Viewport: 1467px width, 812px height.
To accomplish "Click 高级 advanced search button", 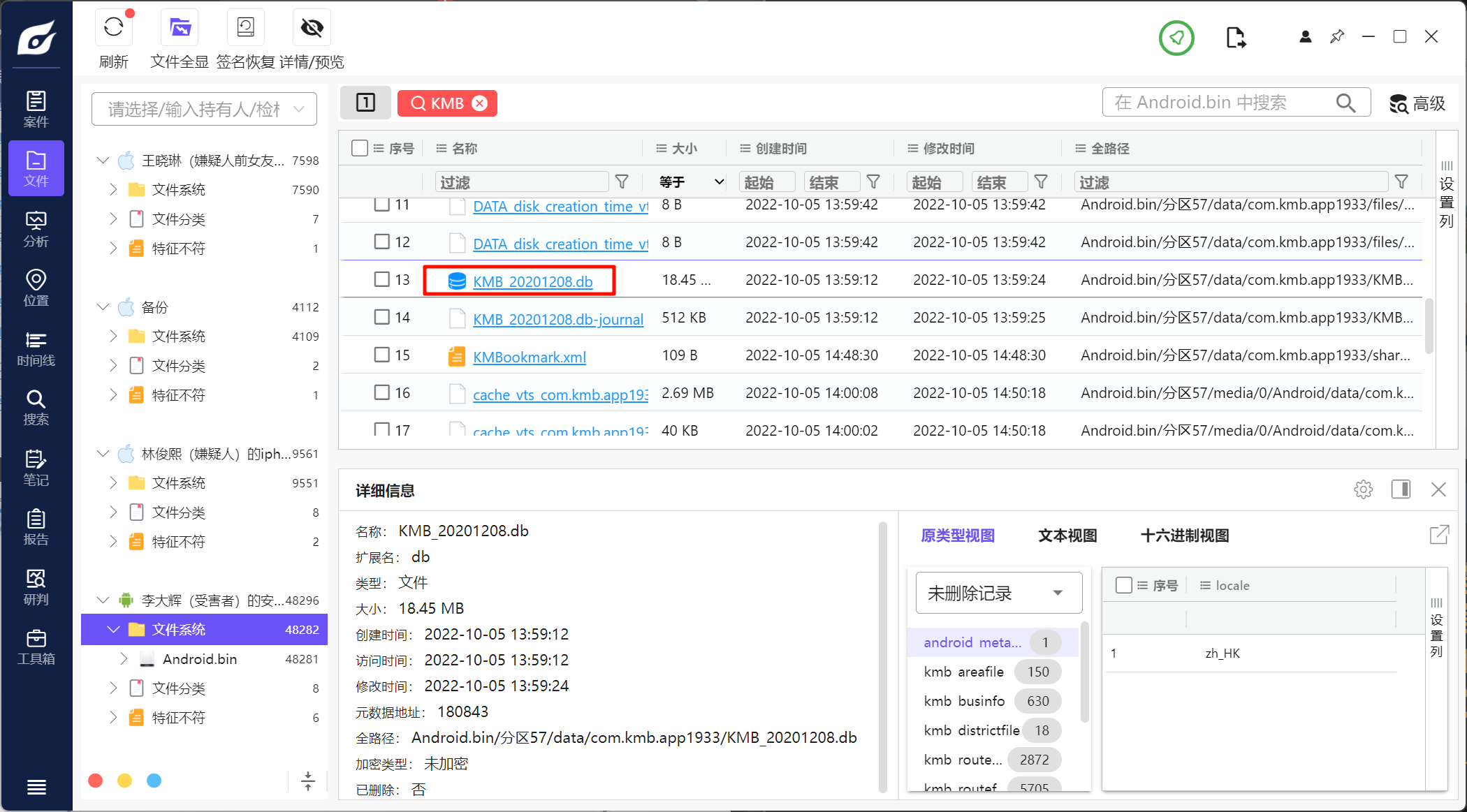I will 1417,103.
